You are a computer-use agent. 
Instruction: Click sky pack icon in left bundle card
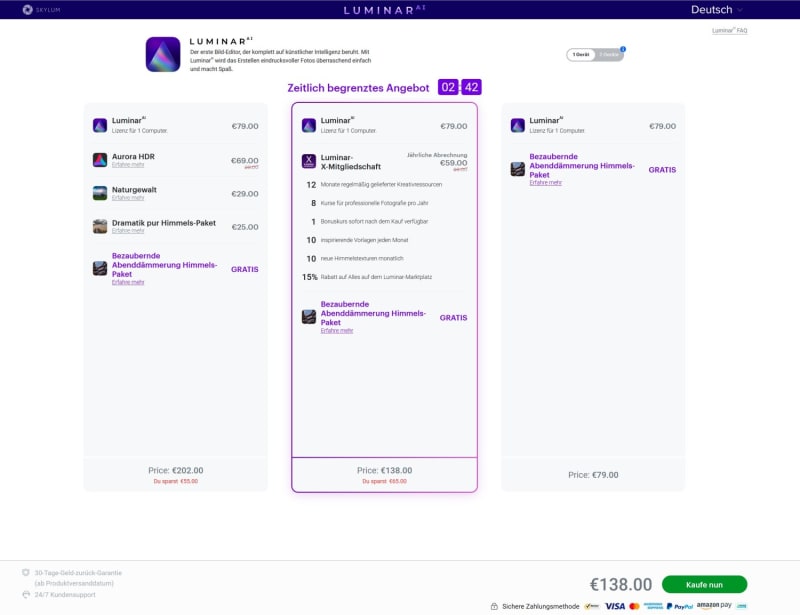point(100,268)
